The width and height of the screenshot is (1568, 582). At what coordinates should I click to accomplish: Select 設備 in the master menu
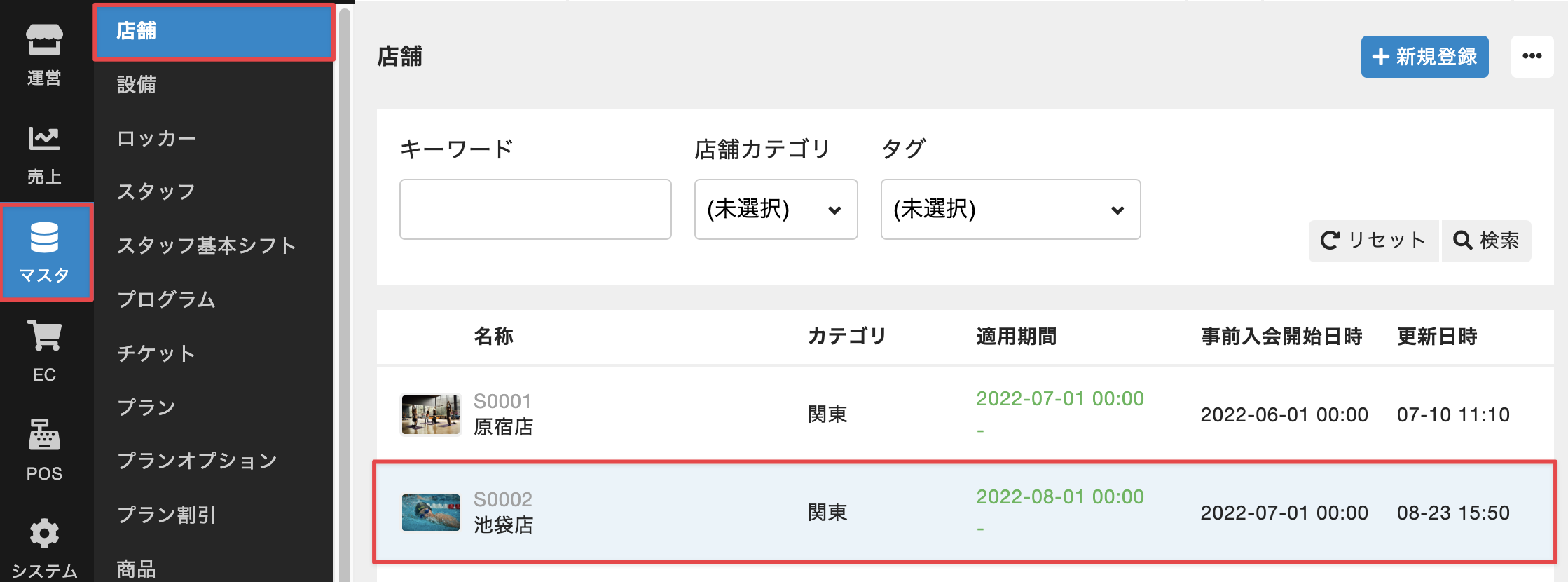pos(137,84)
